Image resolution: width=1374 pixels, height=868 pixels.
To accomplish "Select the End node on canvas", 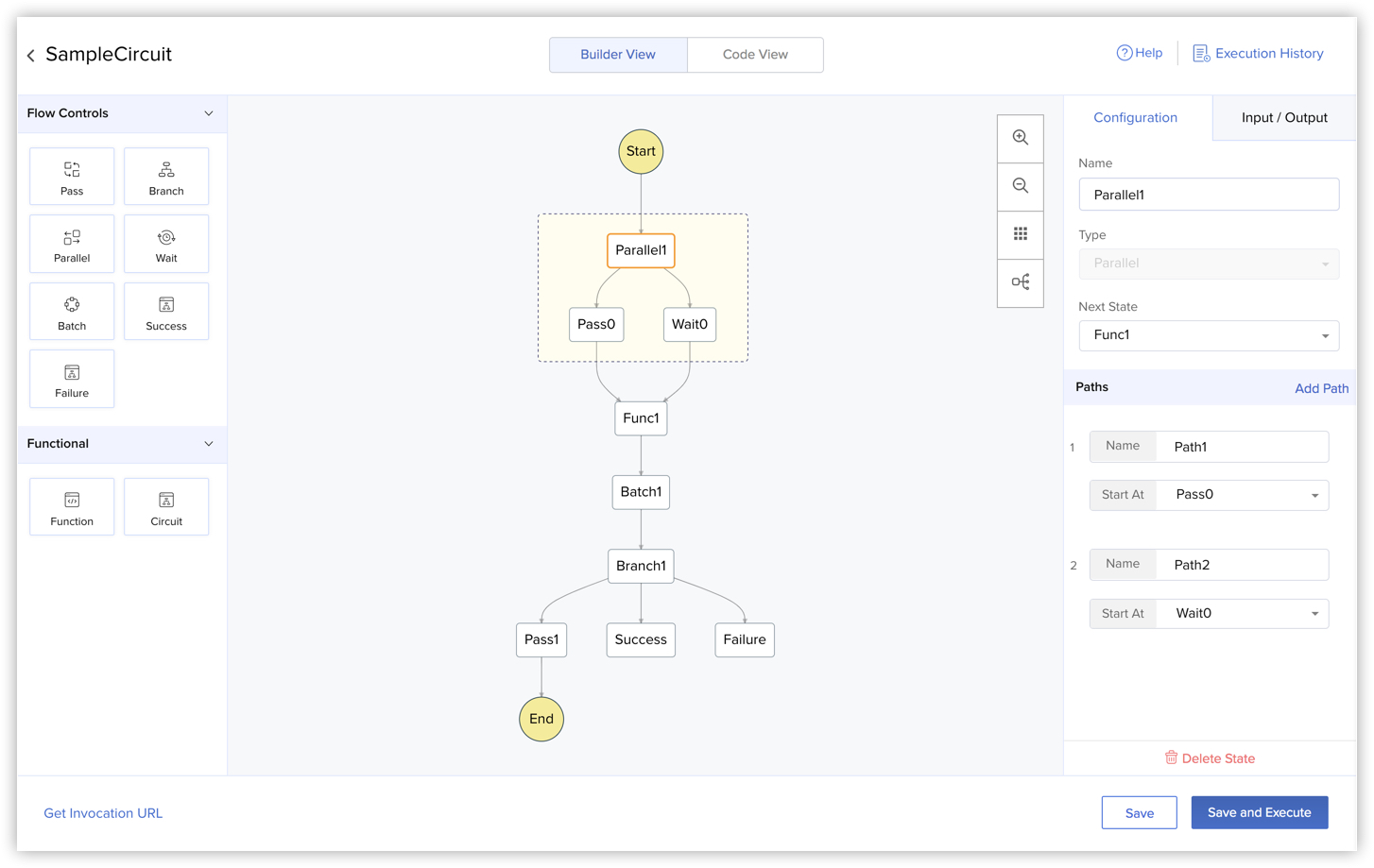I will (x=541, y=719).
